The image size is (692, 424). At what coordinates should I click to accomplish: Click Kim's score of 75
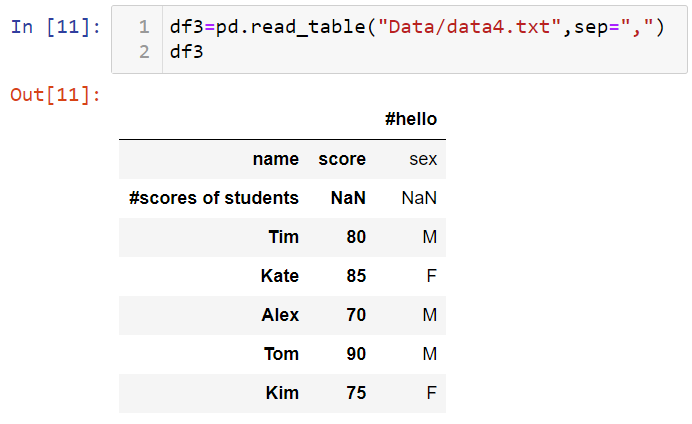coord(356,393)
